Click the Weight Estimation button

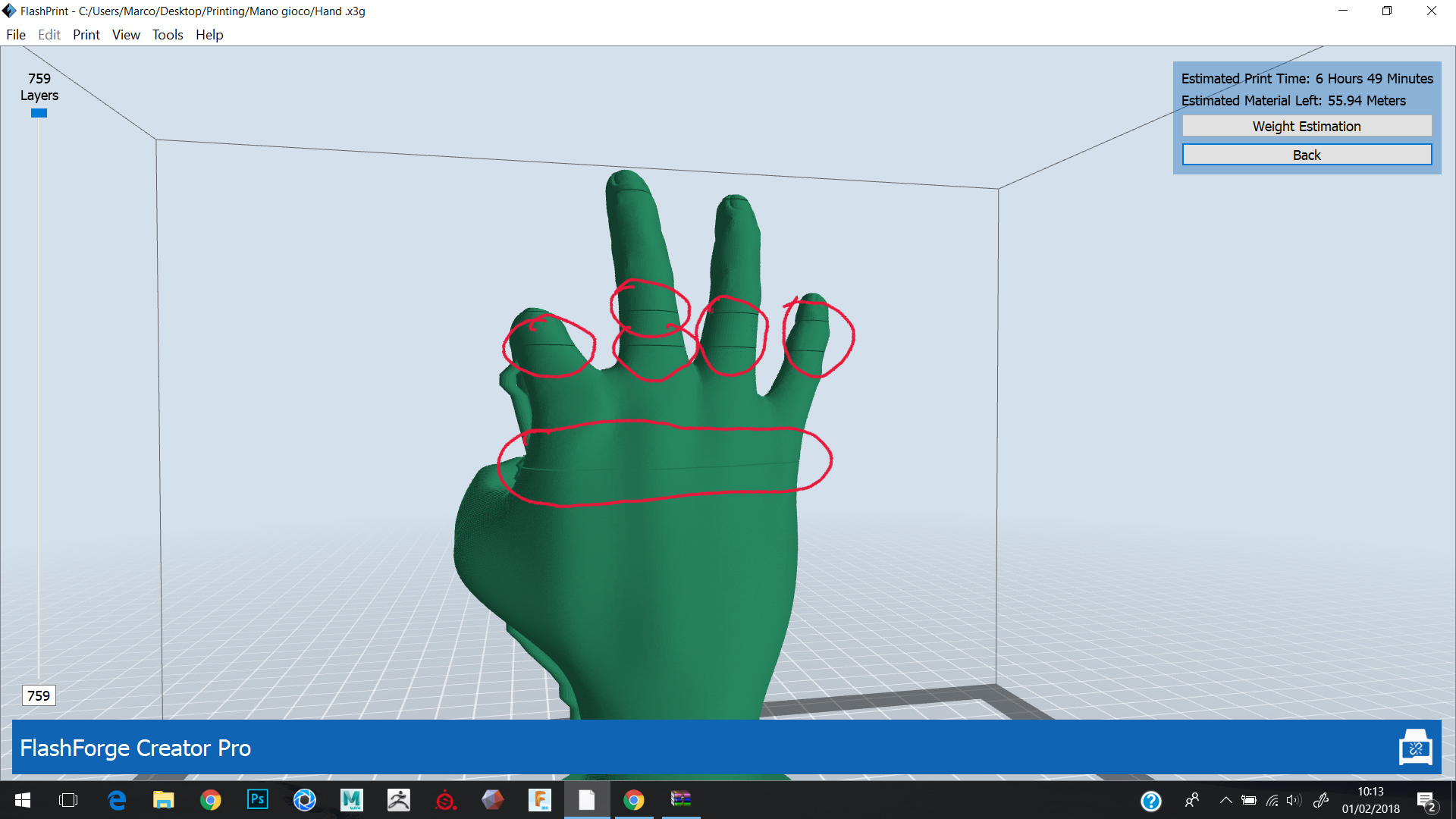click(x=1306, y=126)
